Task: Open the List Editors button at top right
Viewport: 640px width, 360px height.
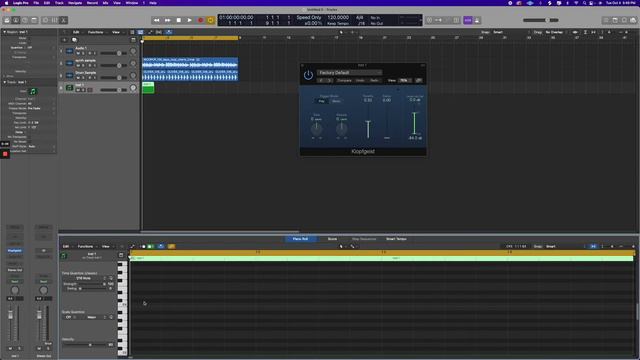Action: click(606, 20)
